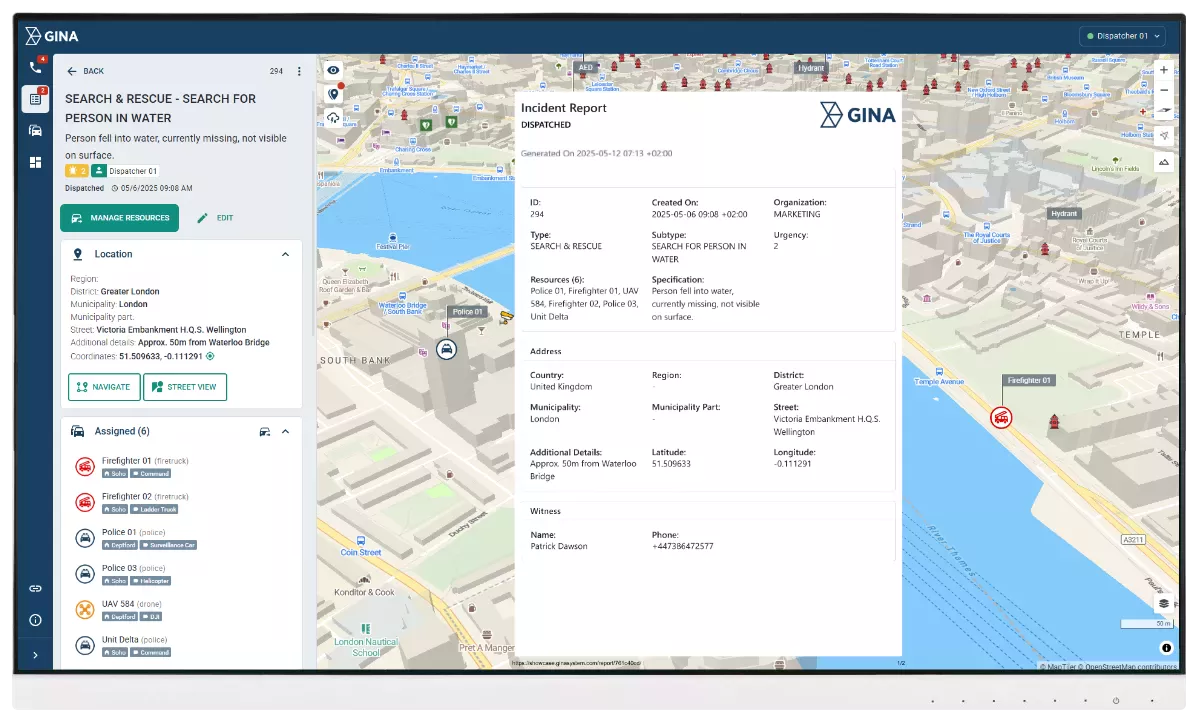Screen dimensions: 1200x718
Task: Open the map layers stack button
Action: 1164,604
